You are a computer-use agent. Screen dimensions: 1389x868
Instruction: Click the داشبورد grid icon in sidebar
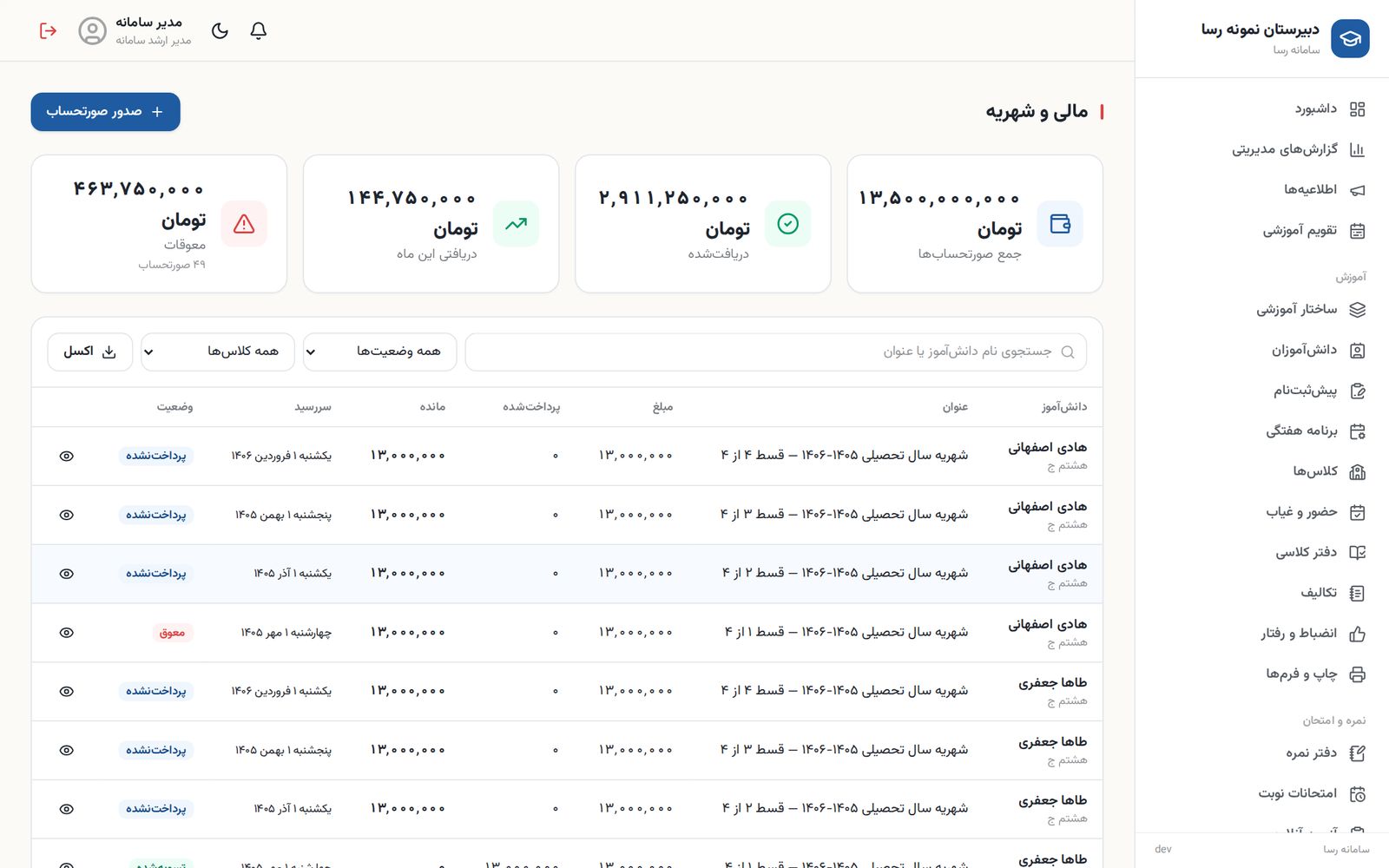click(1358, 108)
